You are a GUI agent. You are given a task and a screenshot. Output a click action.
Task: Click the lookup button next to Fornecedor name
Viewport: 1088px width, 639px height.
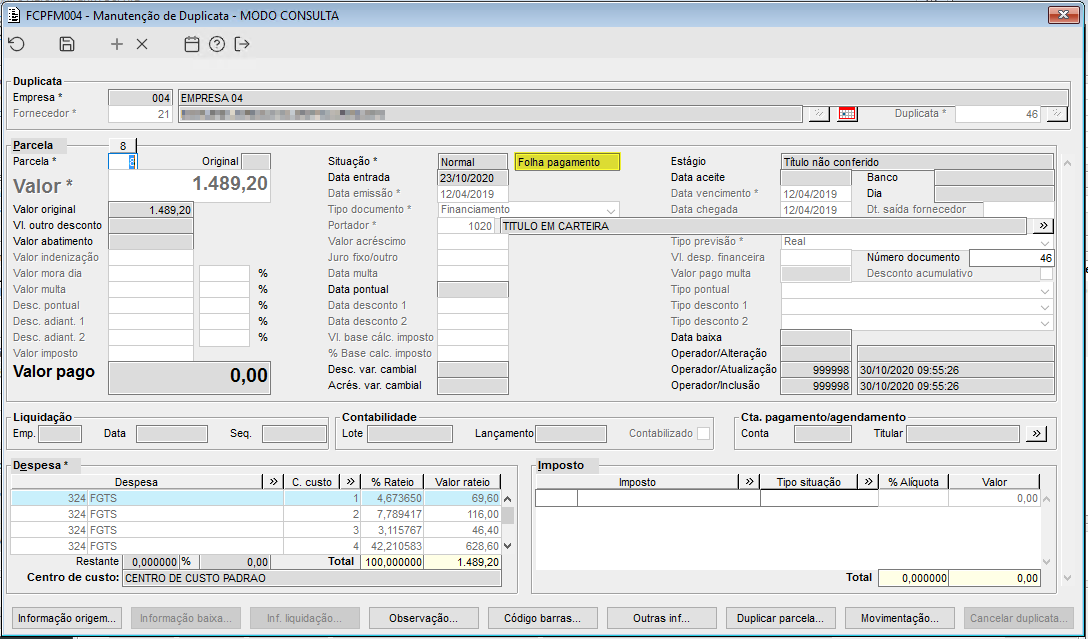coord(819,114)
